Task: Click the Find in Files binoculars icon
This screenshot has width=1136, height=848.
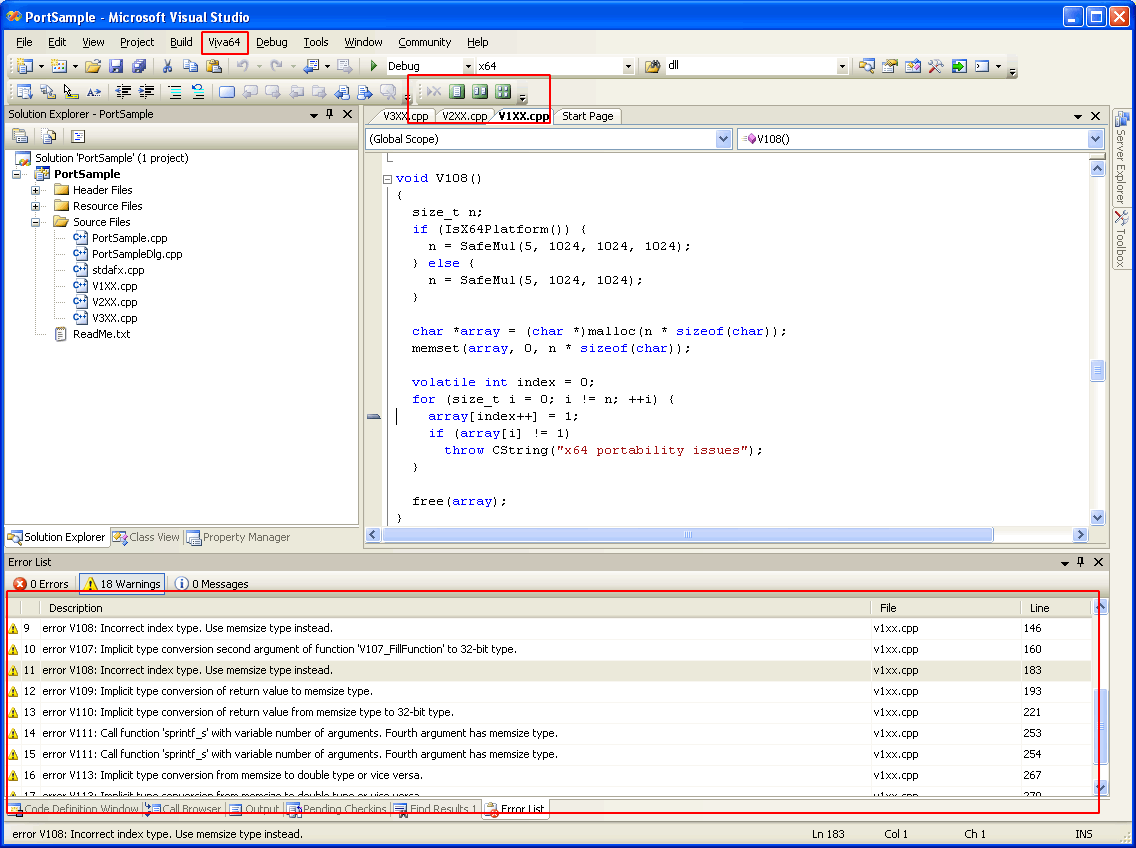Action: click(x=653, y=67)
